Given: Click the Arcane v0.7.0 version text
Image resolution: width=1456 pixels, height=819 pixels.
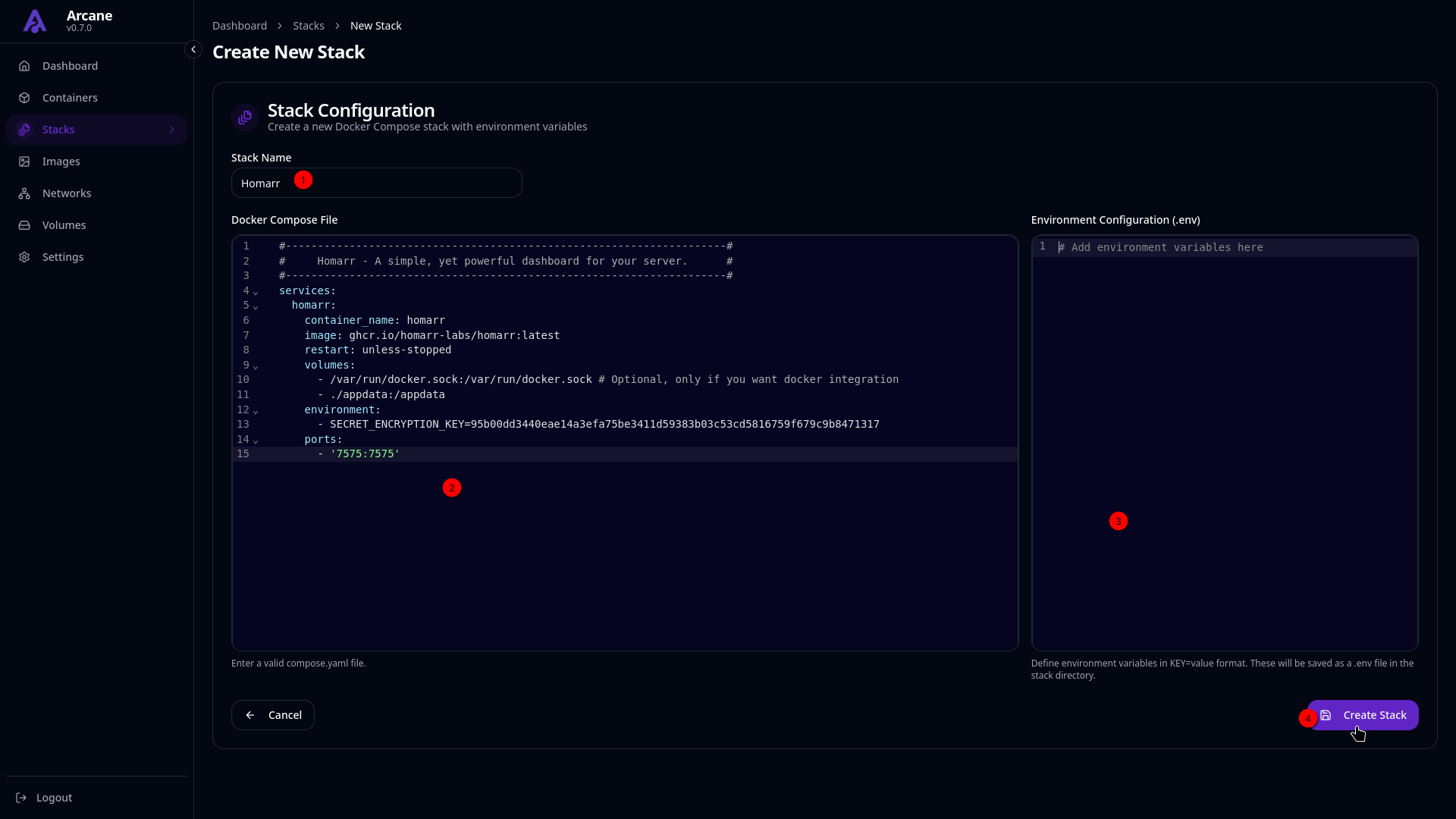Looking at the screenshot, I should pyautogui.click(x=79, y=28).
